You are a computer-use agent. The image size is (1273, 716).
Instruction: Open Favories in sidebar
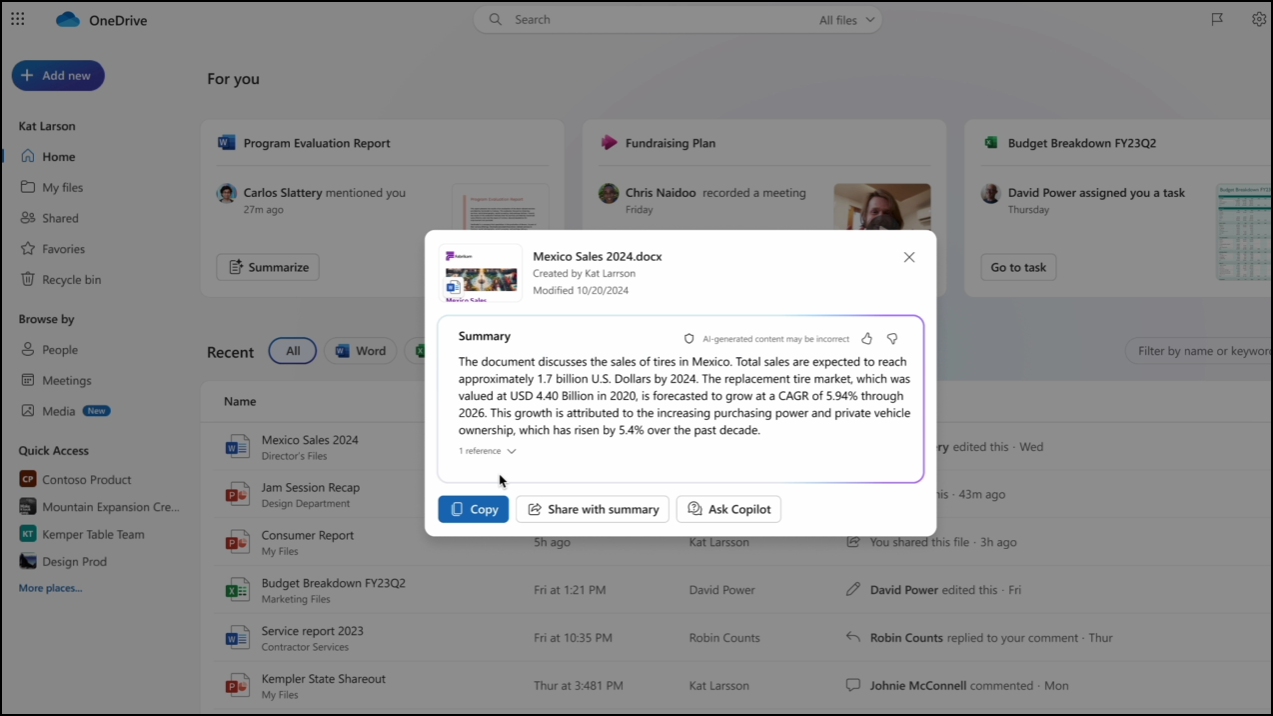[x=63, y=249]
